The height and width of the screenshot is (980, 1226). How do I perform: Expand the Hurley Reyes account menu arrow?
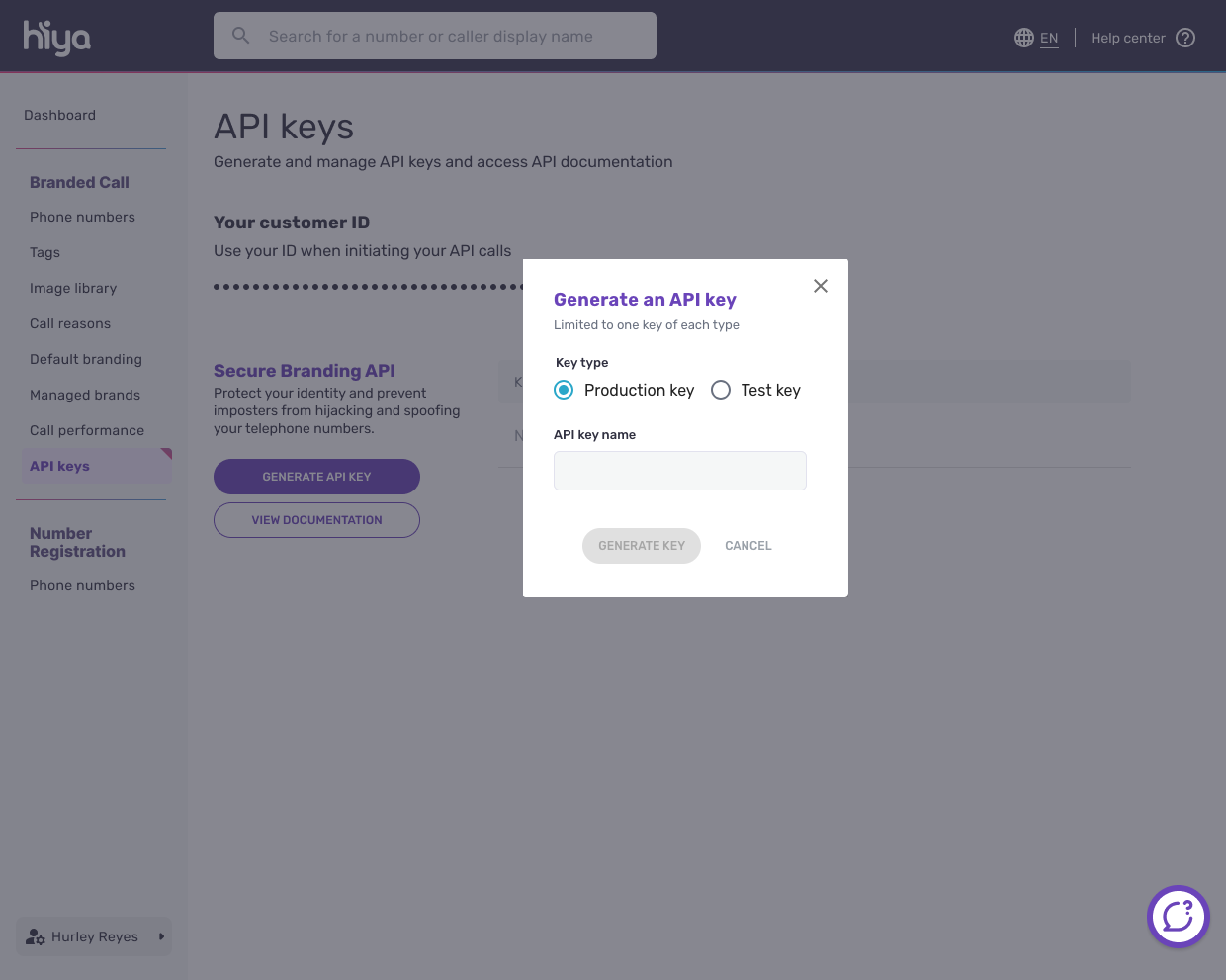161,936
